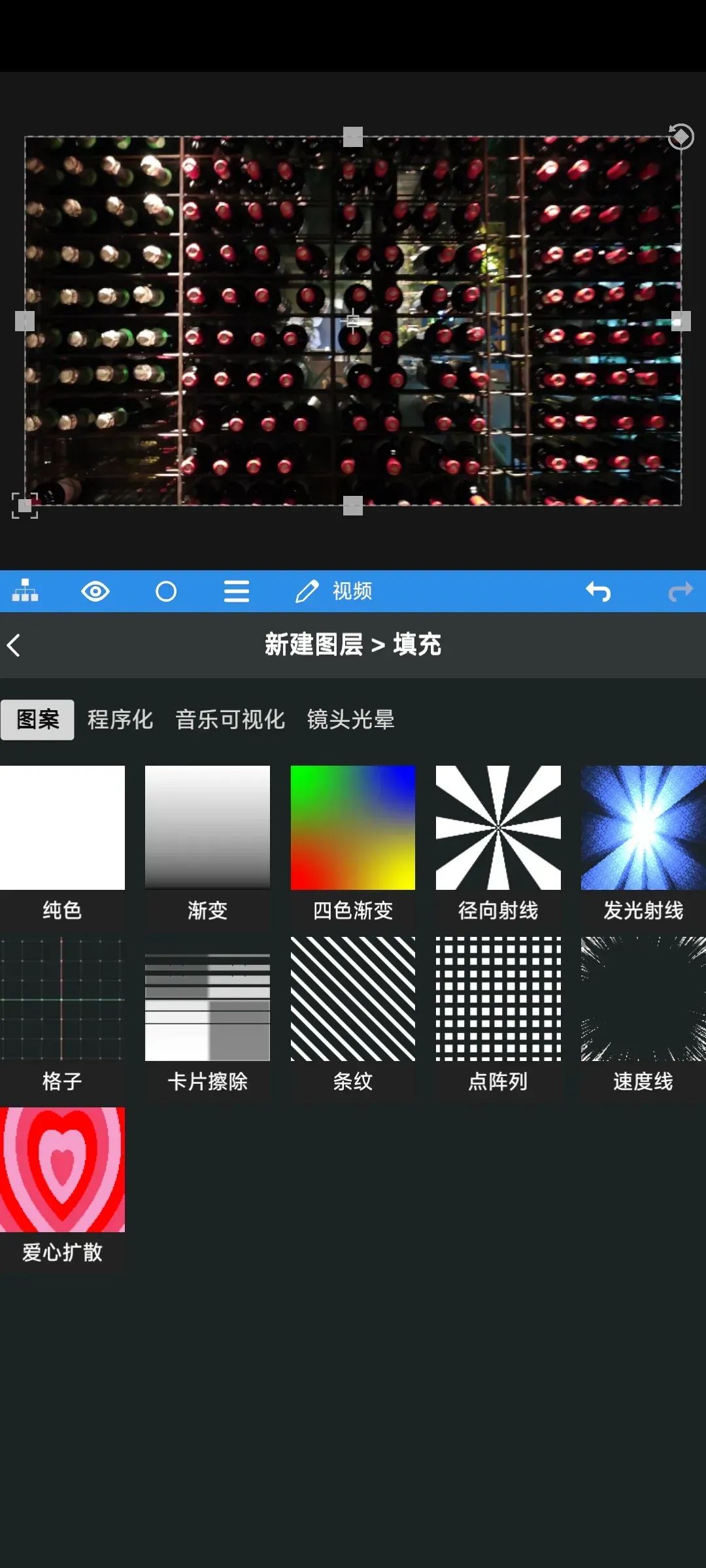Switch to the 音乐可视化 tab
Viewport: 706px width, 1568px height.
point(230,719)
